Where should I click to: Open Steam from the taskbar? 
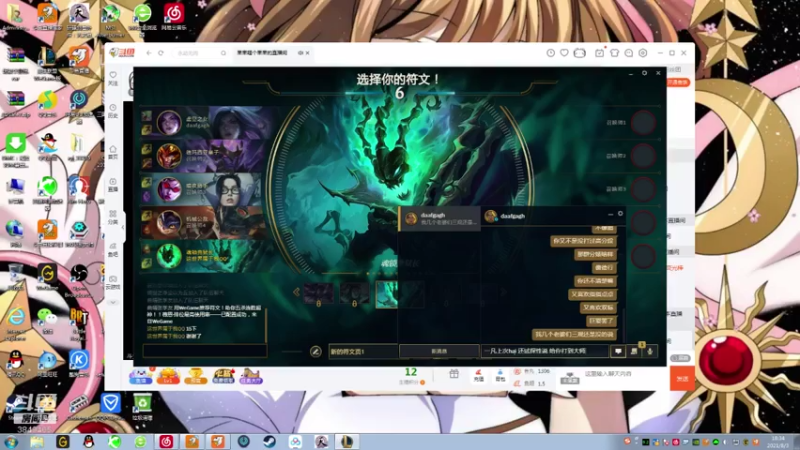coord(269,441)
